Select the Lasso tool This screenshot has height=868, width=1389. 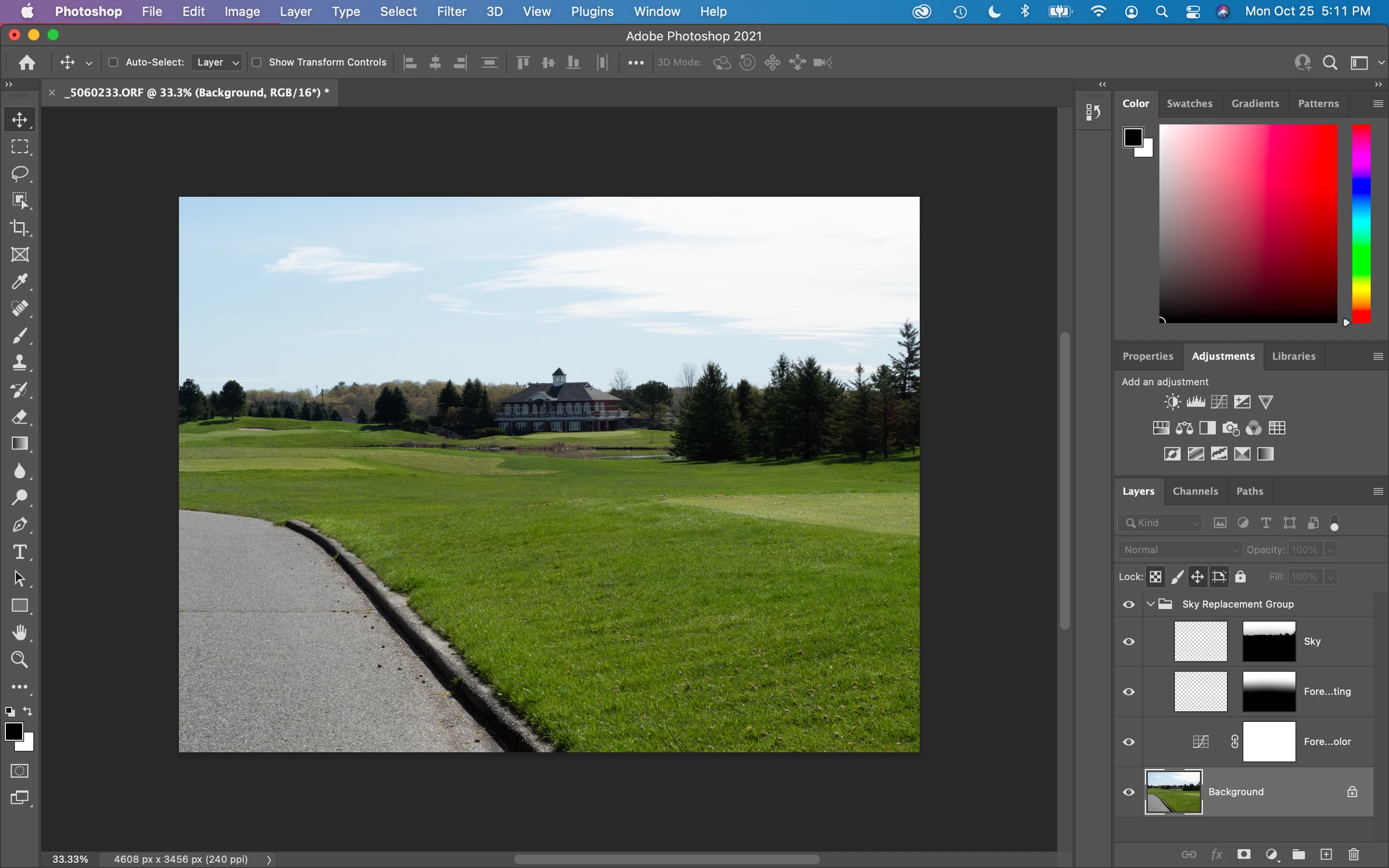(x=19, y=174)
